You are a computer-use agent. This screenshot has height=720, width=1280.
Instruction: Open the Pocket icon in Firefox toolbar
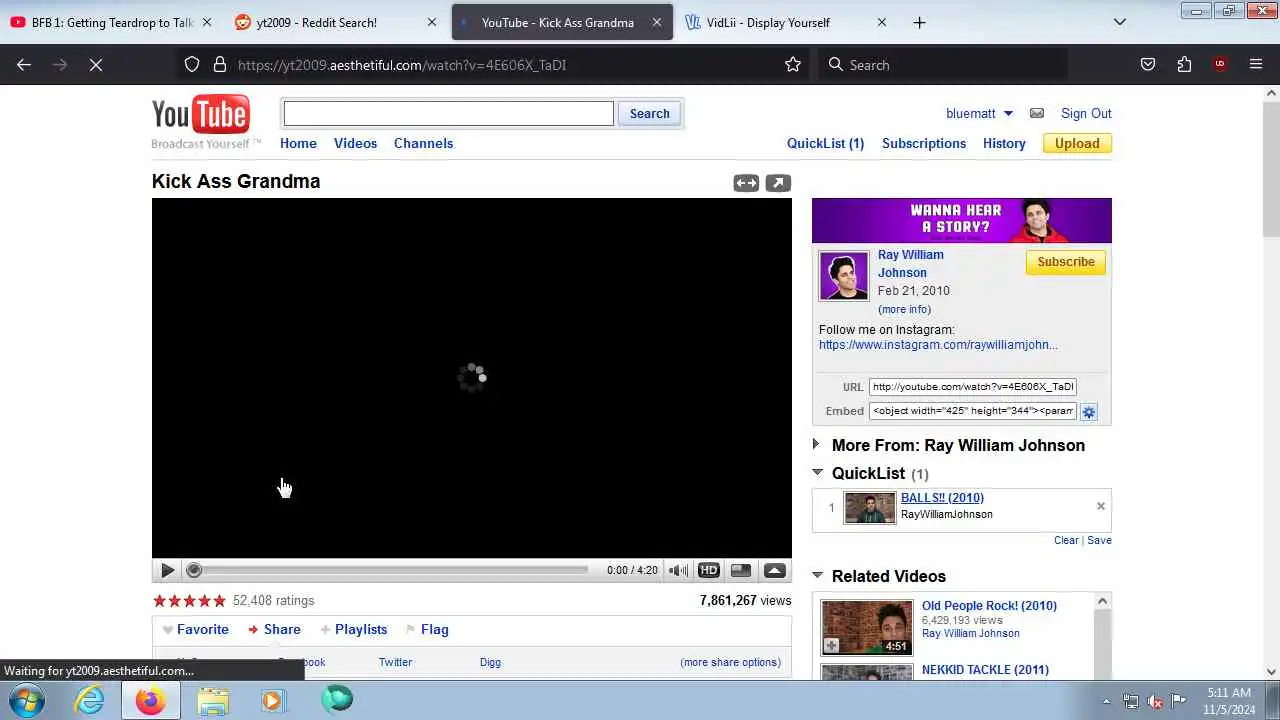pos(1148,65)
